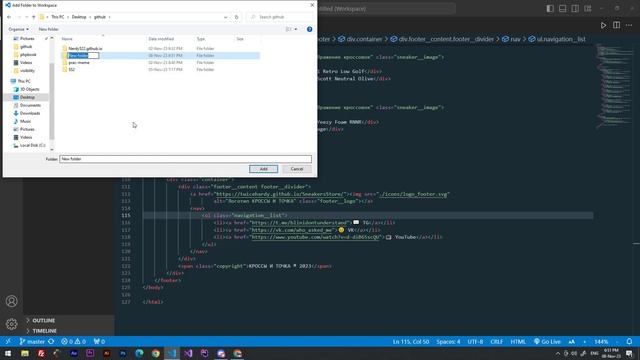The width and height of the screenshot is (640, 360).
Task: Click Cancel in Add Folder dialog
Action: coord(297,169)
